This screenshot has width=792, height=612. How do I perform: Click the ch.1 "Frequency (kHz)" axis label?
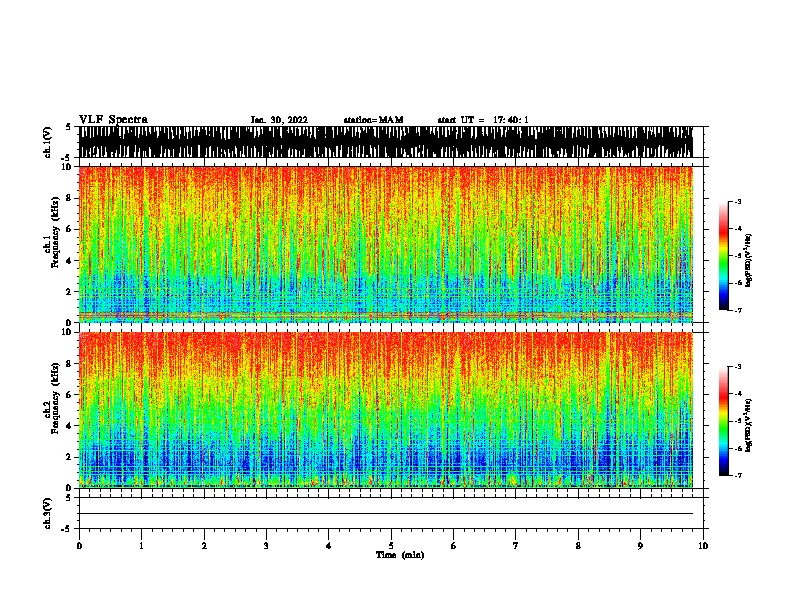(55, 233)
